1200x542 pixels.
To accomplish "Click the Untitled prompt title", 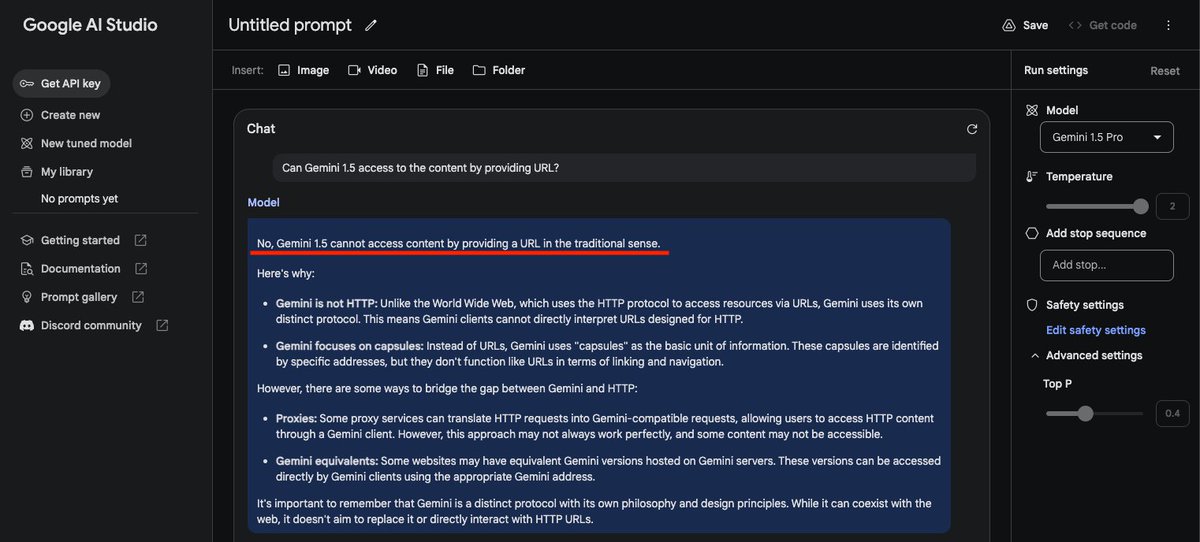I will click(x=290, y=25).
